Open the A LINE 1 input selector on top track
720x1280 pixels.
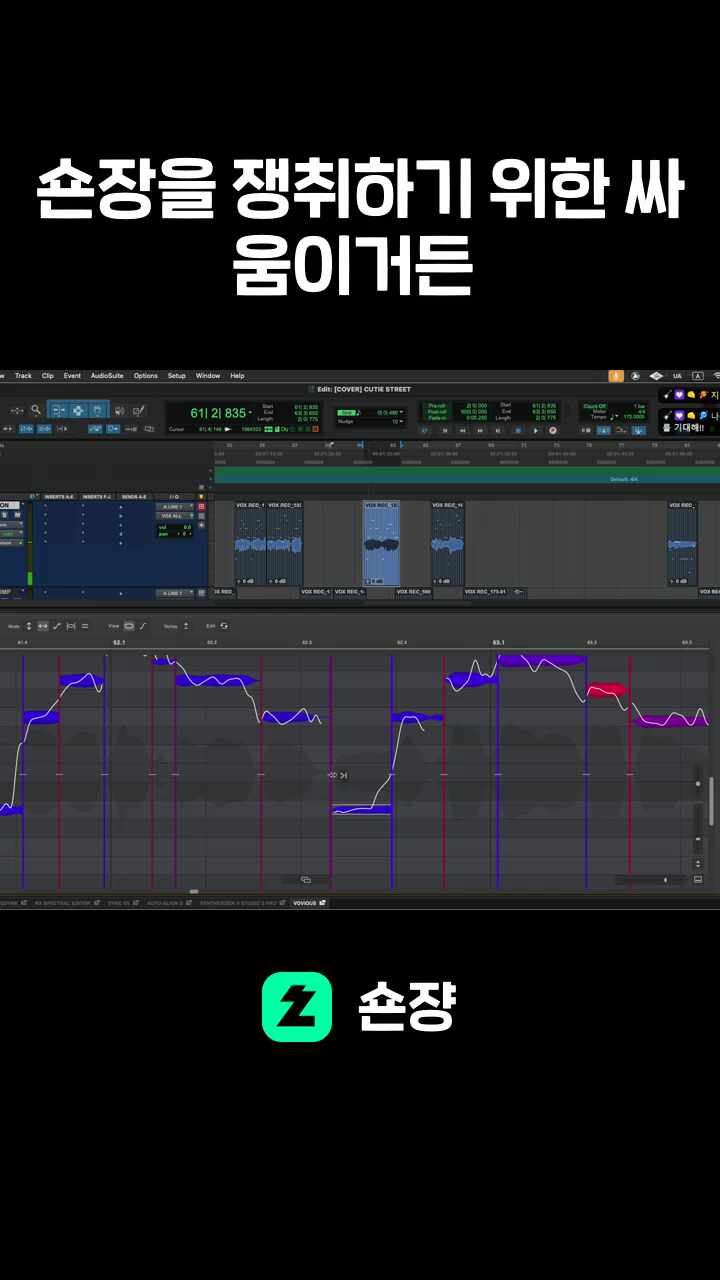click(175, 506)
